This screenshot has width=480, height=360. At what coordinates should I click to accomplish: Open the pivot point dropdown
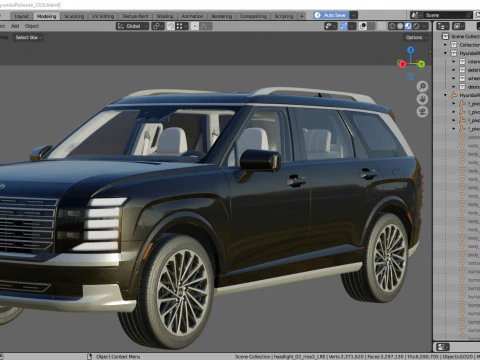coord(157,26)
